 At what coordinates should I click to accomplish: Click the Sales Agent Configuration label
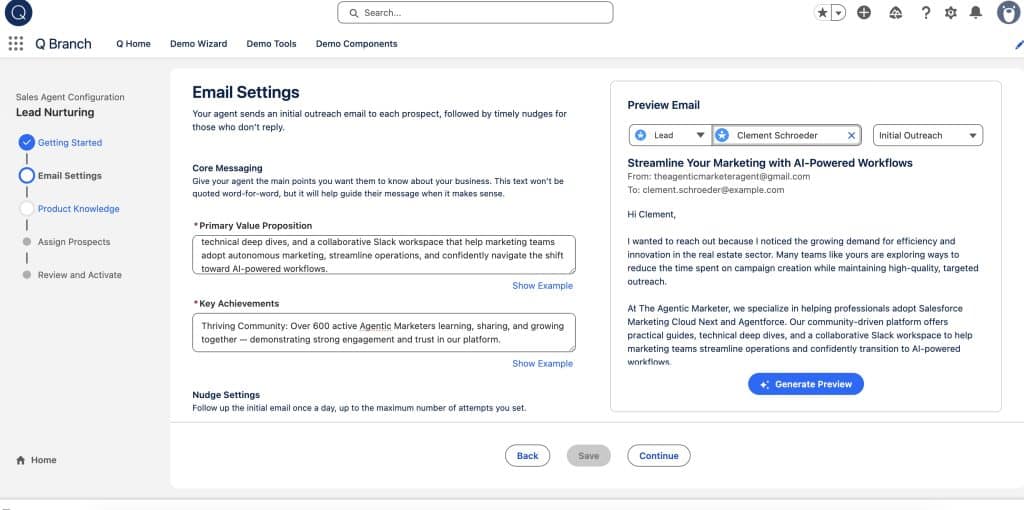70,97
